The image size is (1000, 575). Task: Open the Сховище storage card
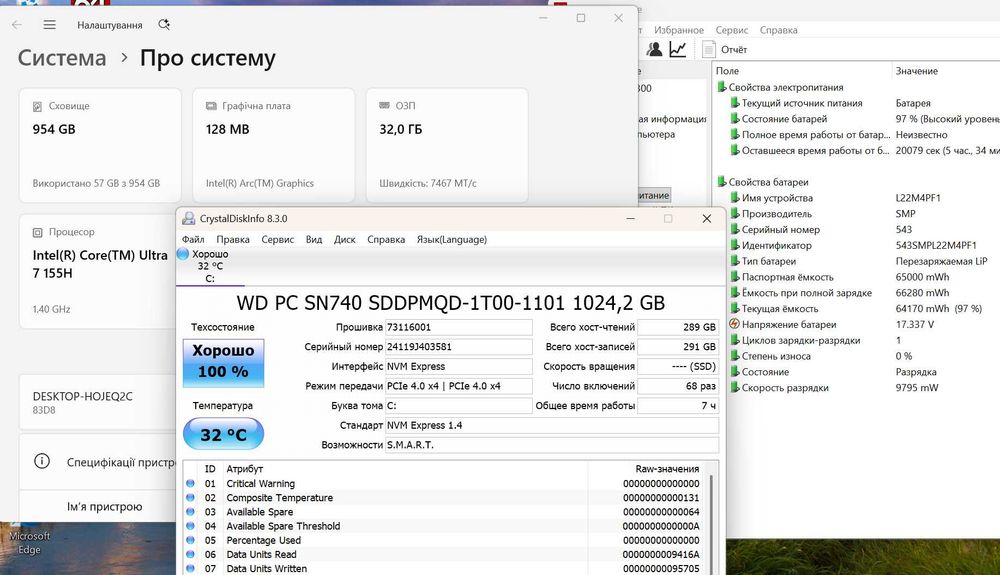coord(100,145)
